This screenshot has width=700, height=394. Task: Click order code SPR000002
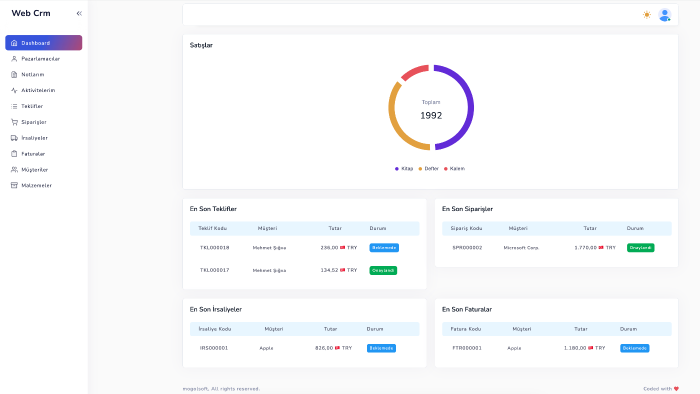coord(467,248)
